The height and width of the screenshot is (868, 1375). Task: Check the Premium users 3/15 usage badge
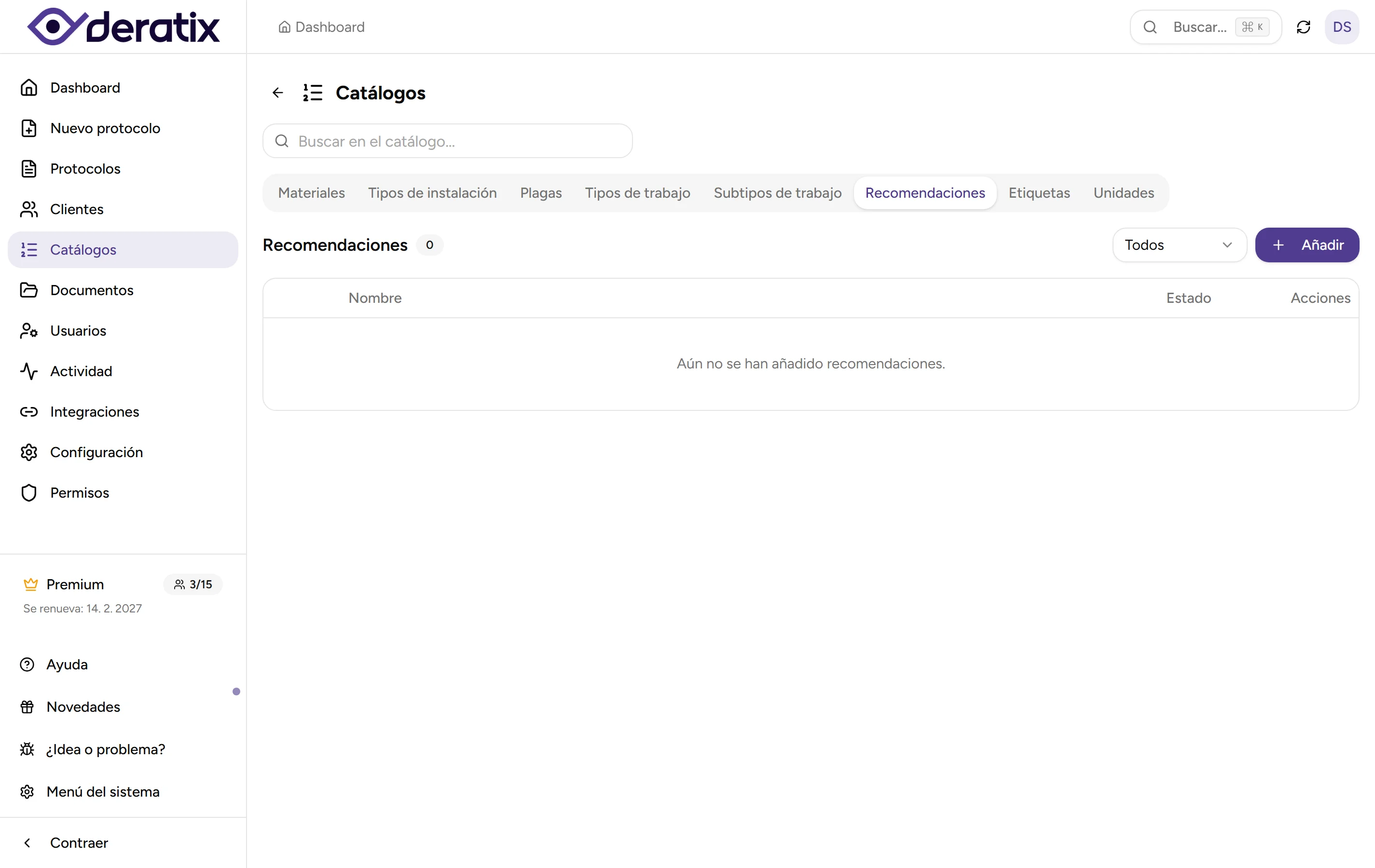pyautogui.click(x=192, y=584)
